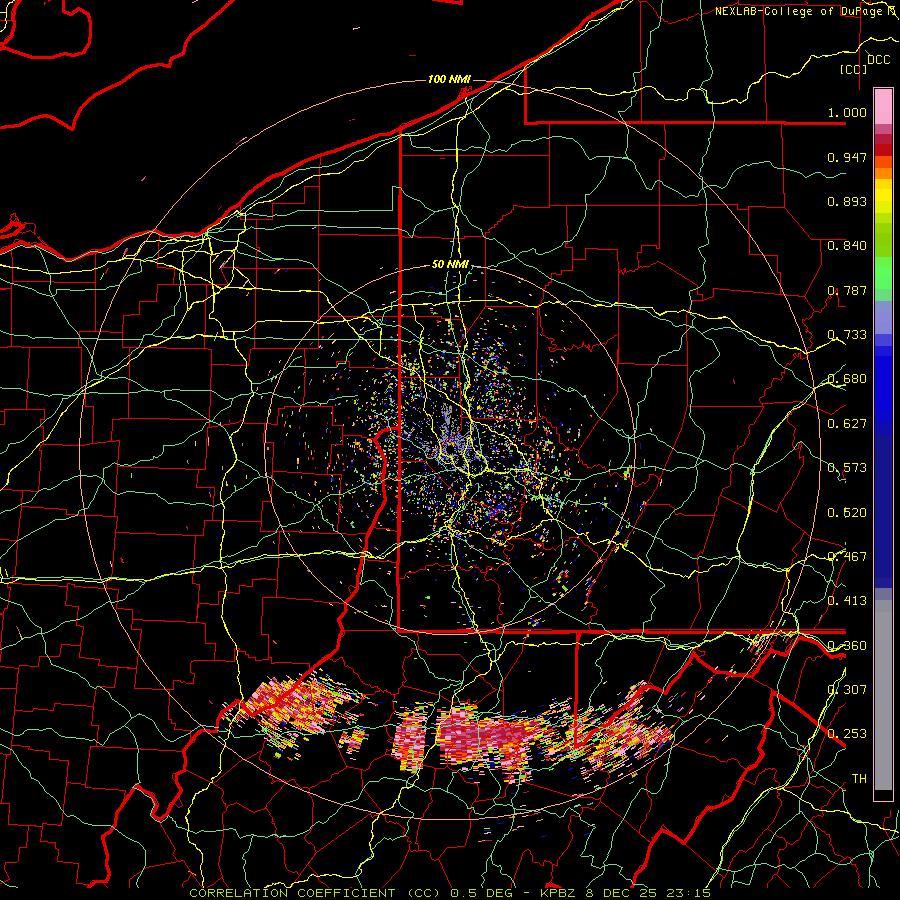Image resolution: width=900 pixels, height=900 pixels.
Task: Click the 0.573 scale value
Action: tap(847, 468)
